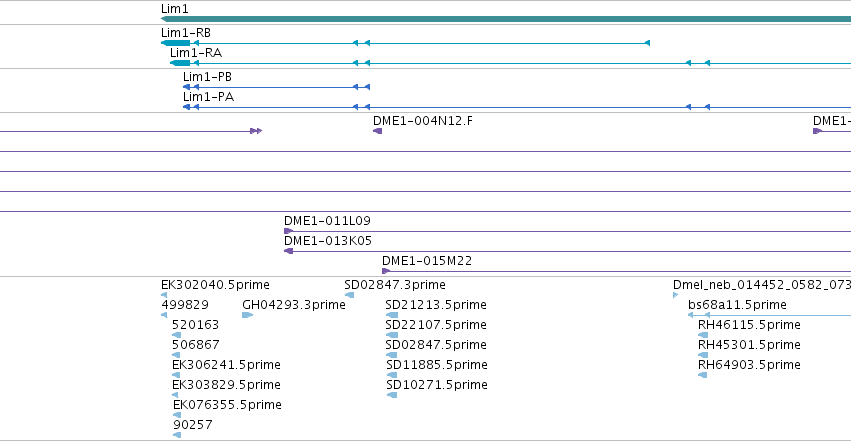Click the arrow glyph under 90257
This screenshot has width=851, height=441.
tap(177, 435)
